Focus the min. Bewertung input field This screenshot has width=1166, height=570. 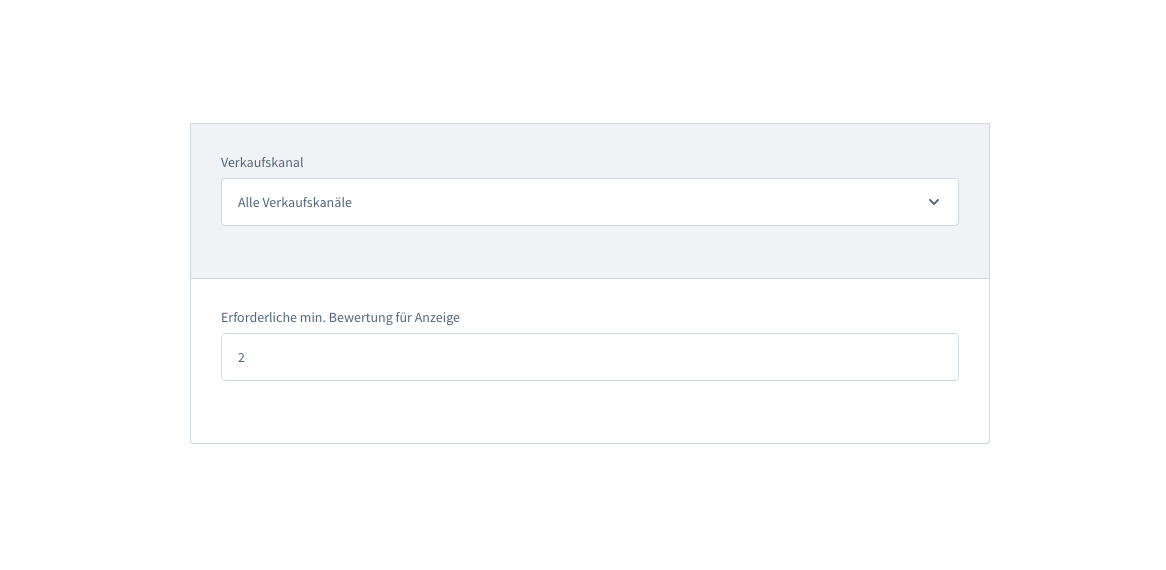[x=590, y=357]
